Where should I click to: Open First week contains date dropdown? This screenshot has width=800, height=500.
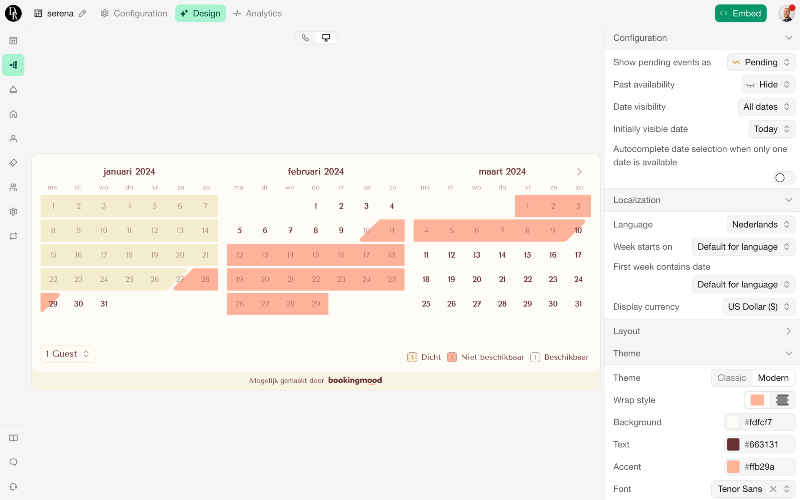[743, 285]
